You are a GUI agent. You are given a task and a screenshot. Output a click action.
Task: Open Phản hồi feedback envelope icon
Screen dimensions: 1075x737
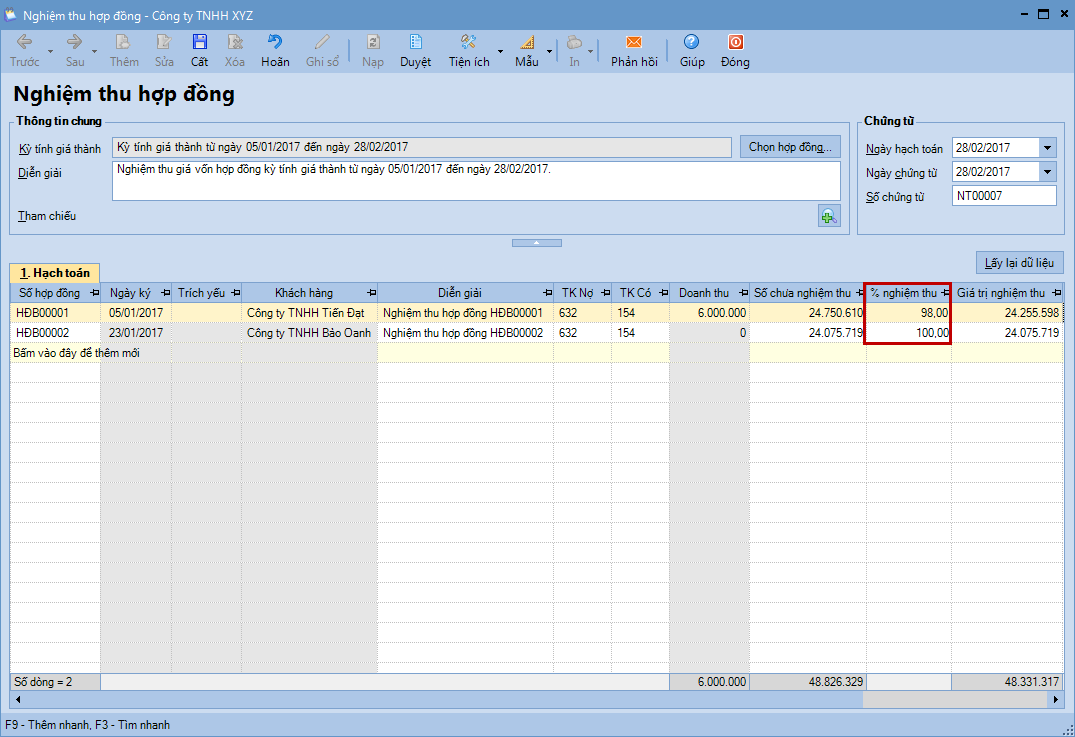(634, 43)
